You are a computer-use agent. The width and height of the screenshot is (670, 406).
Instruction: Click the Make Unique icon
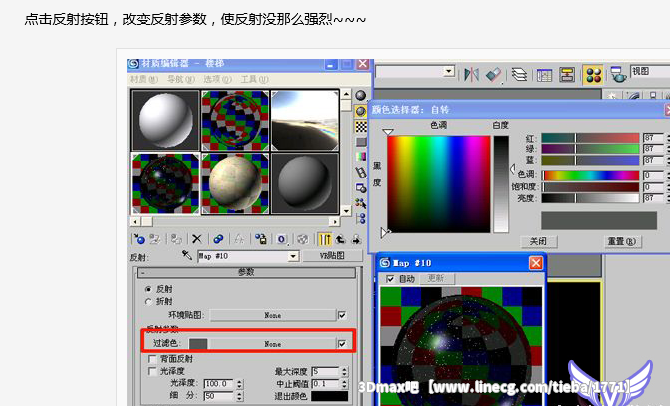239,239
